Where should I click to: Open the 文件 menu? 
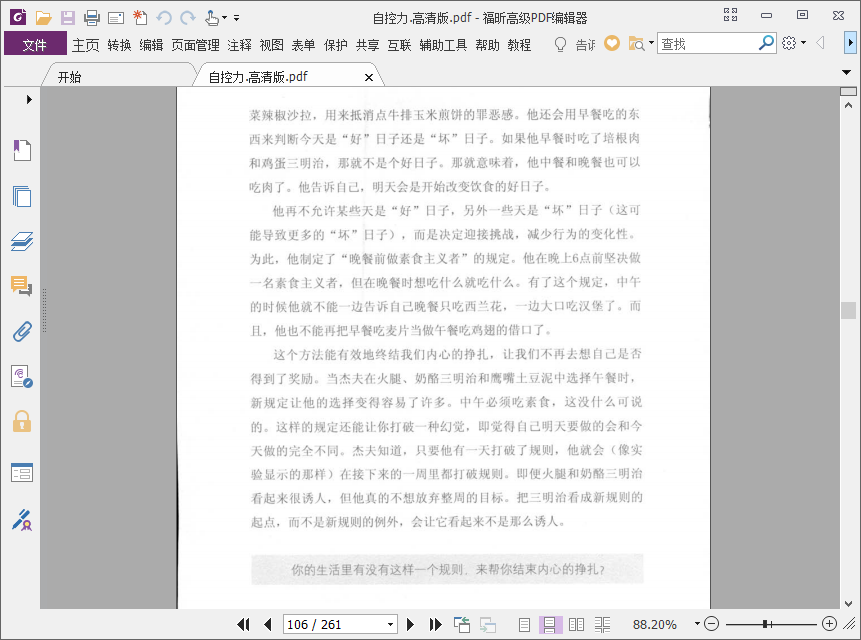pyautogui.click(x=35, y=44)
